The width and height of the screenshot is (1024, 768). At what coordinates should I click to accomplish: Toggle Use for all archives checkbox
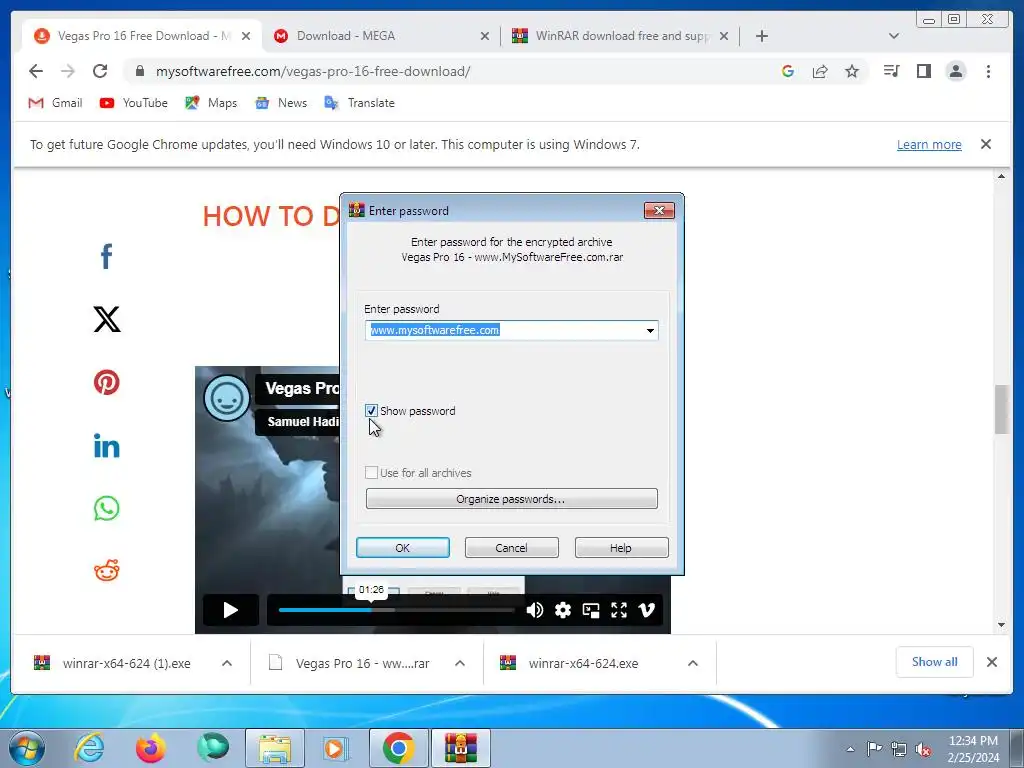tap(371, 473)
